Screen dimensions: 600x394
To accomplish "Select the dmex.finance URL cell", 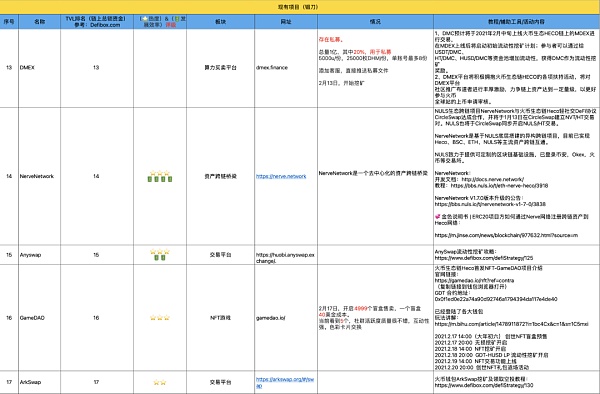I will 286,68.
